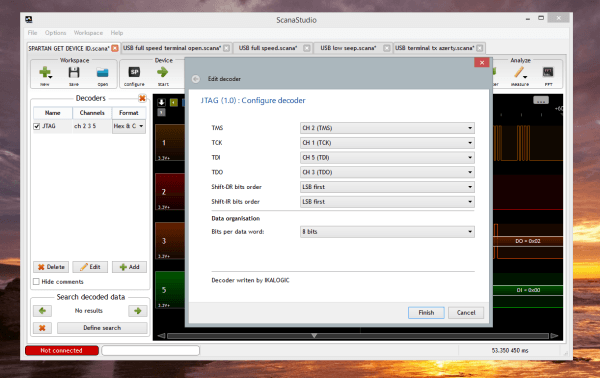
Task: Open the Bits per data word dropdown
Action: [x=387, y=231]
